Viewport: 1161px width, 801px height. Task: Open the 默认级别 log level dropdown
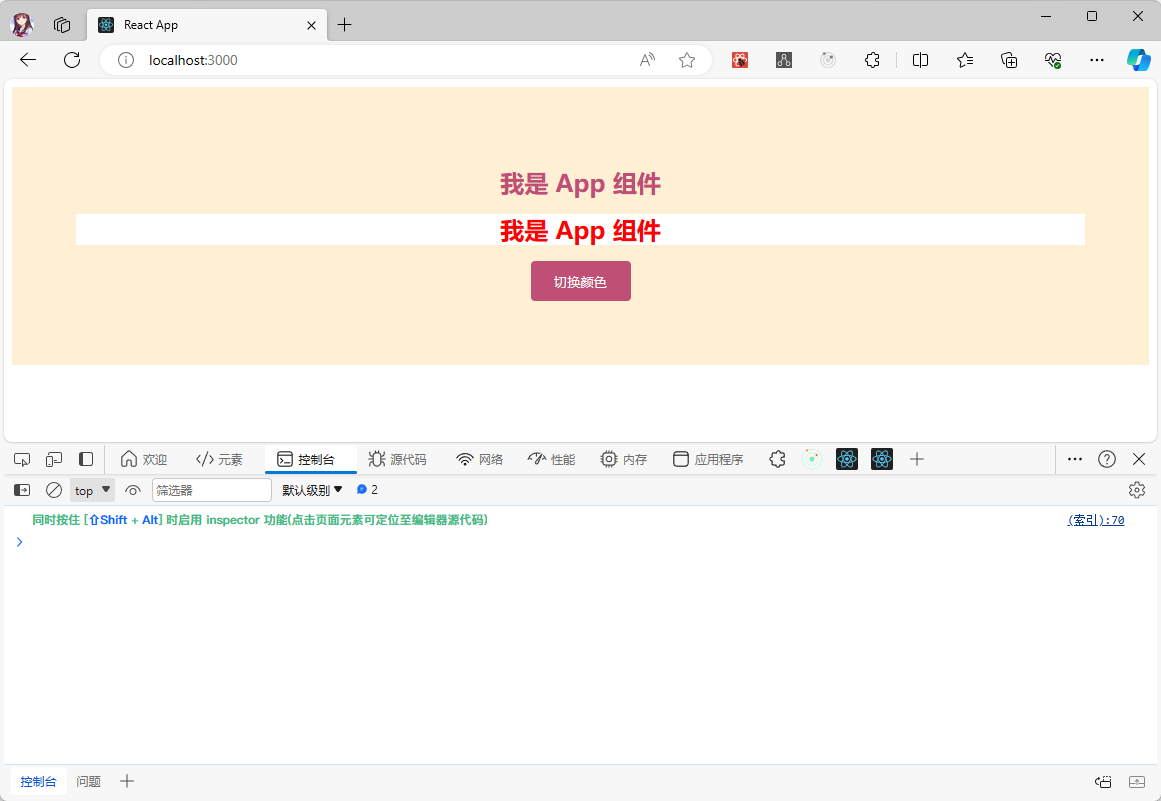[312, 490]
